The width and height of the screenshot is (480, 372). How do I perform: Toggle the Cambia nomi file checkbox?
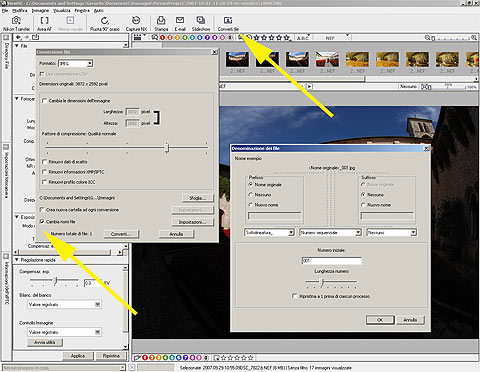coord(42,221)
